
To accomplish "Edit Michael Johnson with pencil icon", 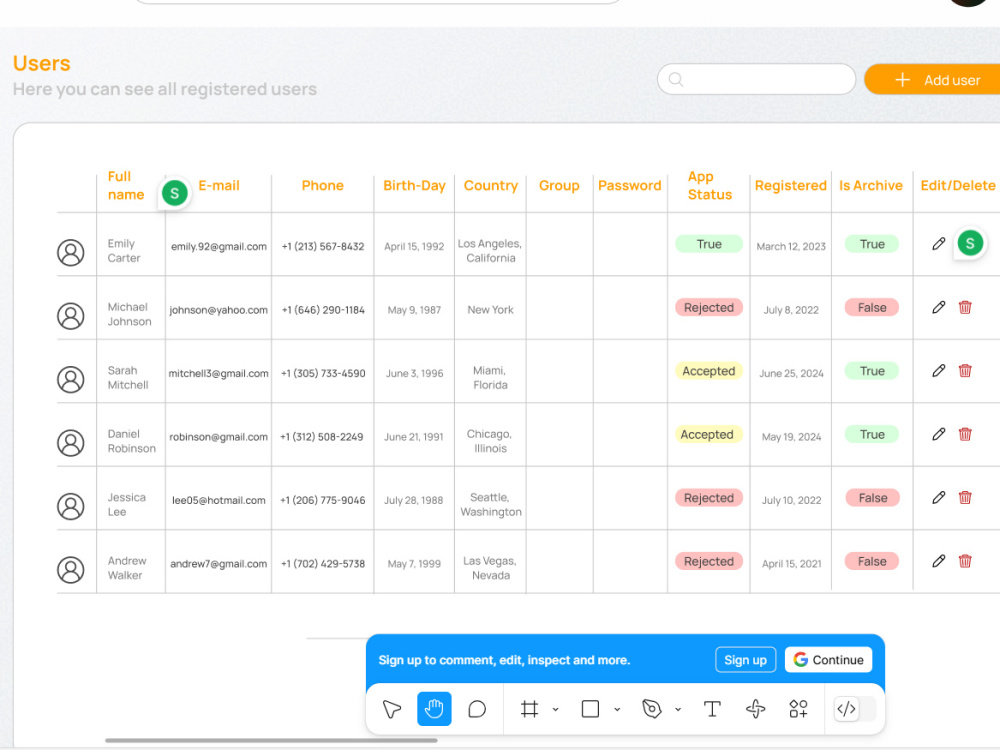I will click(938, 307).
